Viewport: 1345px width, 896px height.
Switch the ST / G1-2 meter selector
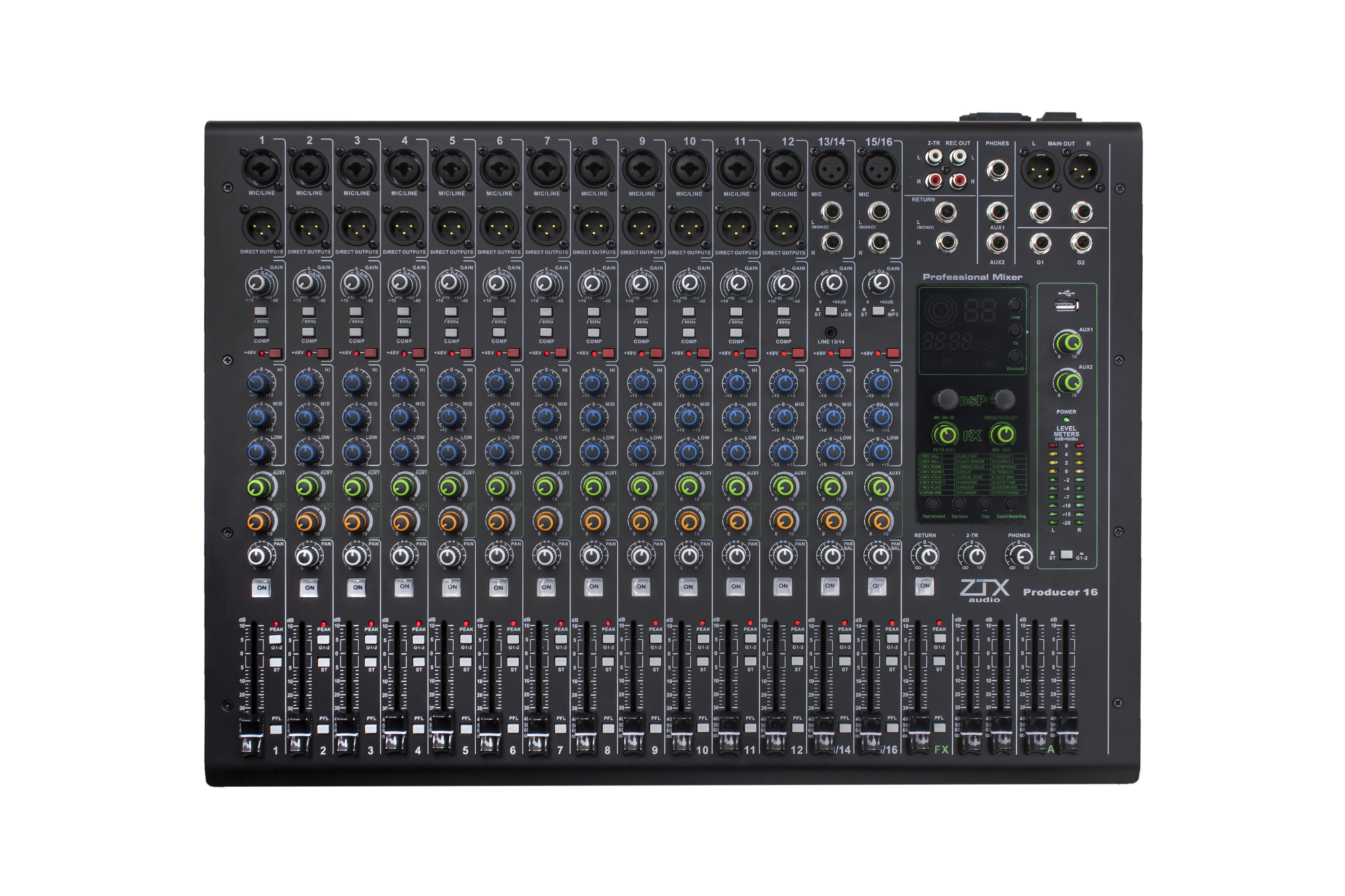pos(1066,555)
